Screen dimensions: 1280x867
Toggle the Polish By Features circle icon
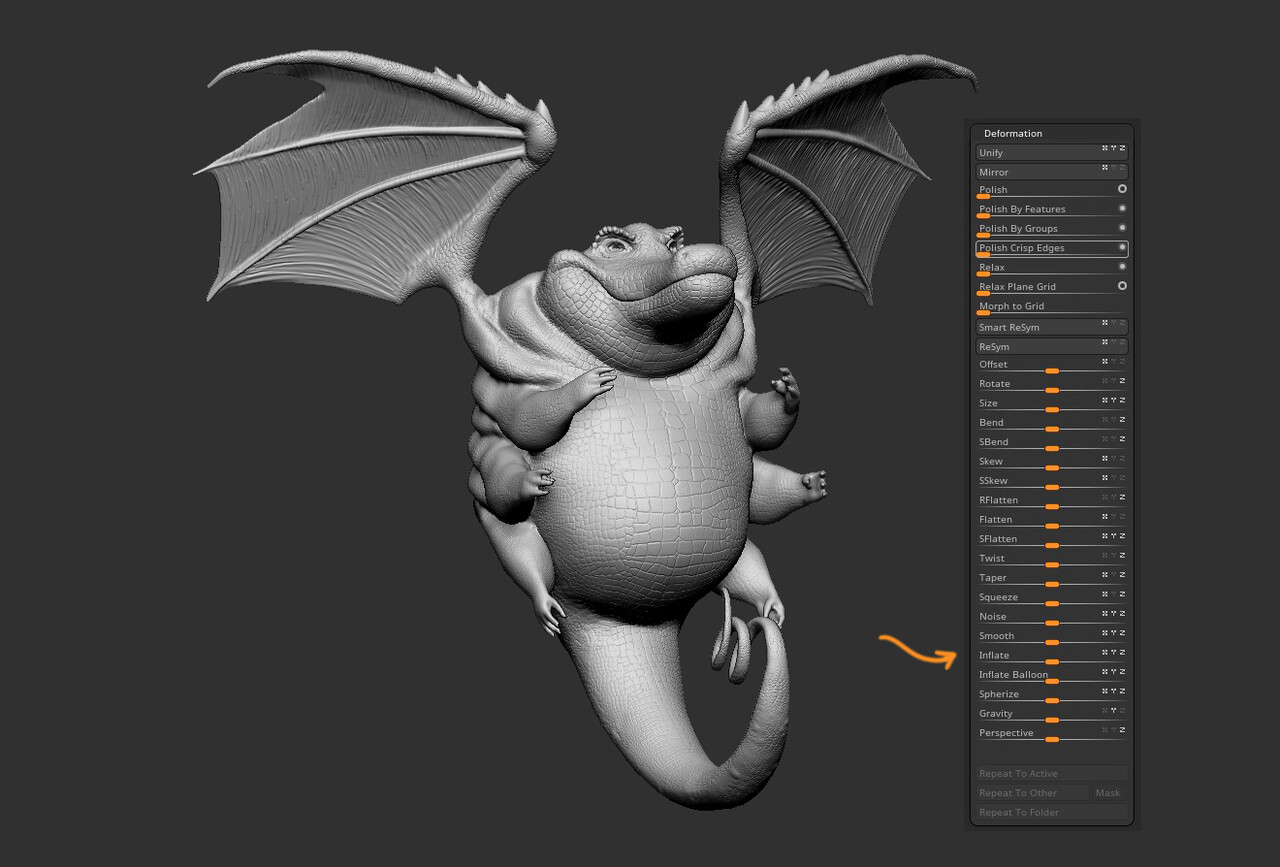click(x=1122, y=208)
